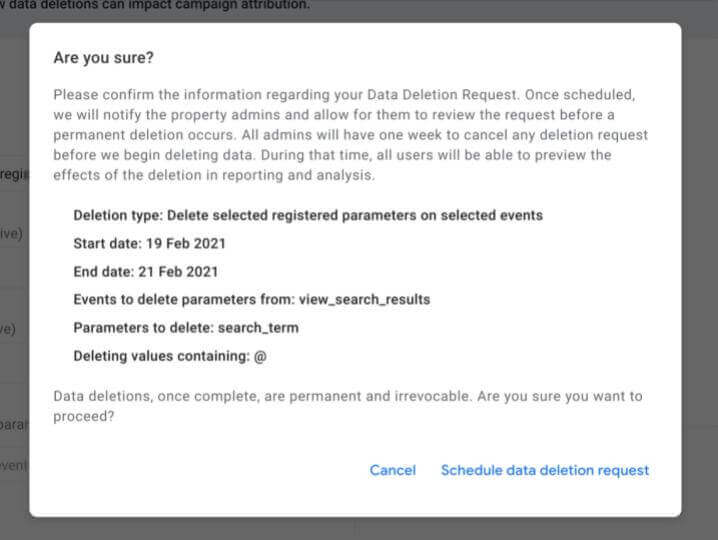
Task: Click the Cancel button
Action: (x=392, y=470)
